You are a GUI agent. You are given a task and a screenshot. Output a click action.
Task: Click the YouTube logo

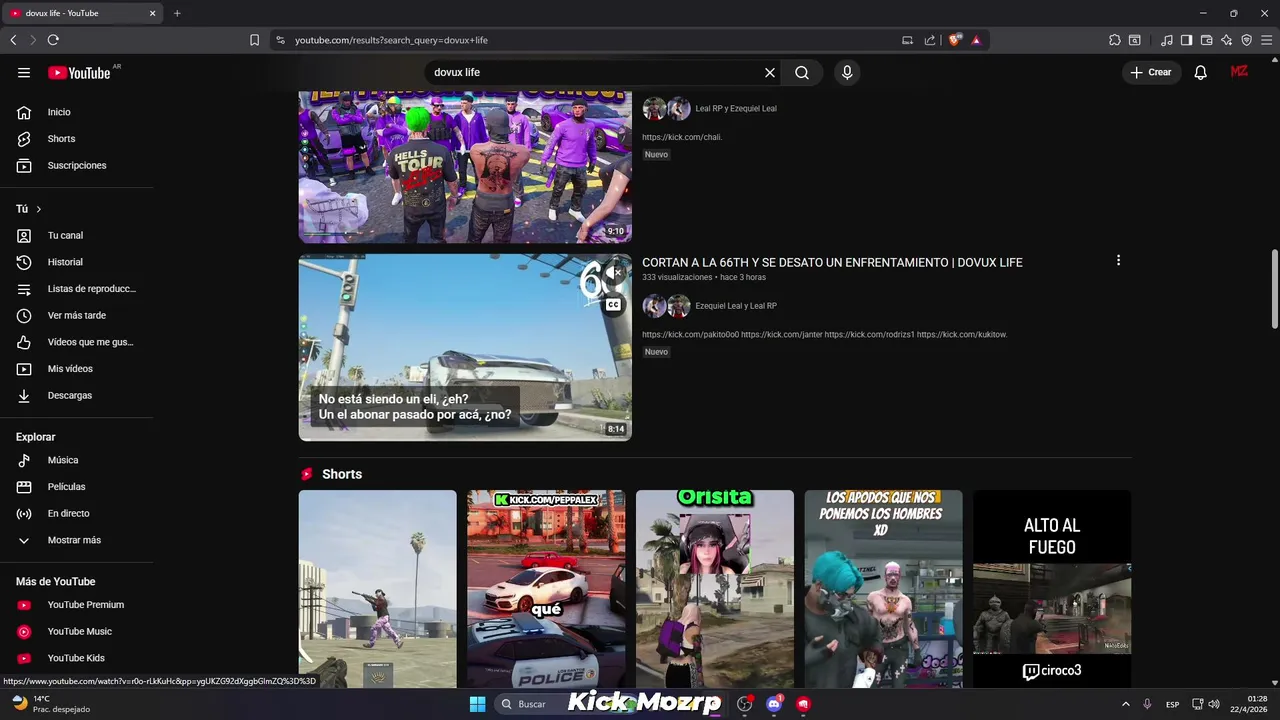click(x=79, y=73)
